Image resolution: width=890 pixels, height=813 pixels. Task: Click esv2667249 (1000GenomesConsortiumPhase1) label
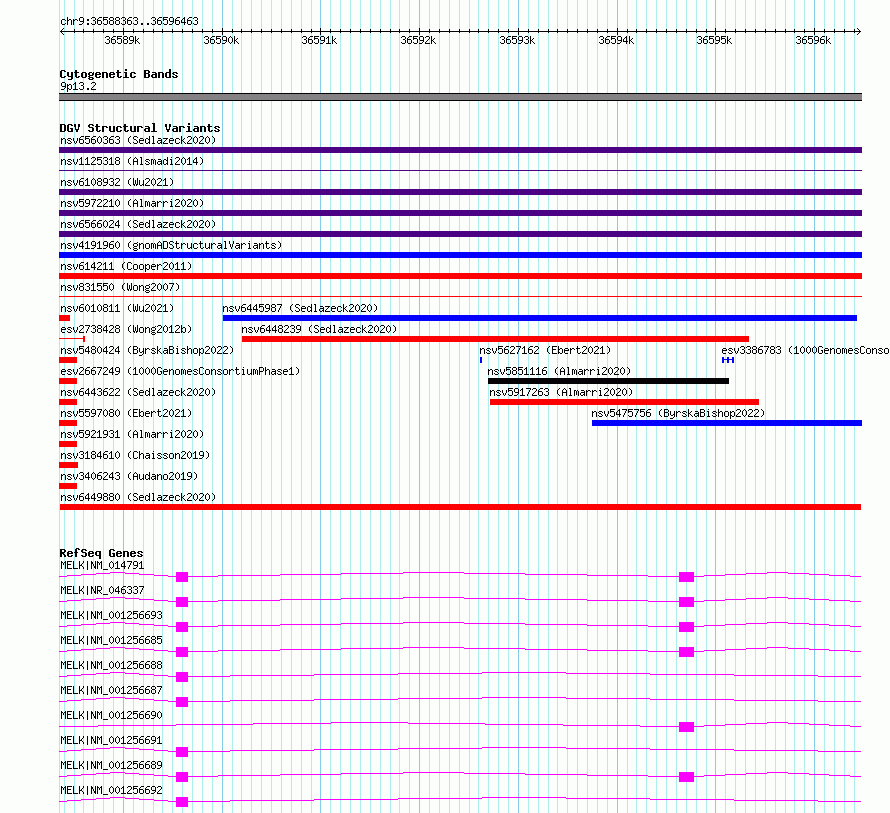pos(180,371)
